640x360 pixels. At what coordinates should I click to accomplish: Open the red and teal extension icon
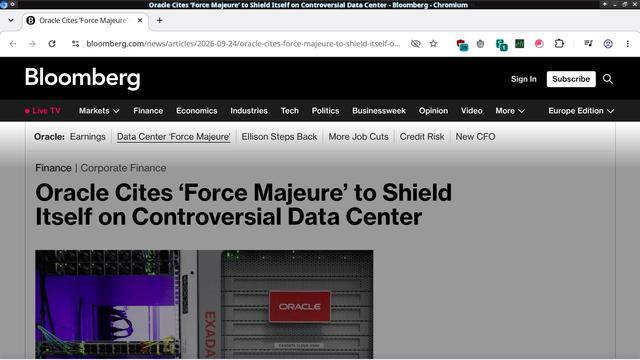(x=462, y=44)
